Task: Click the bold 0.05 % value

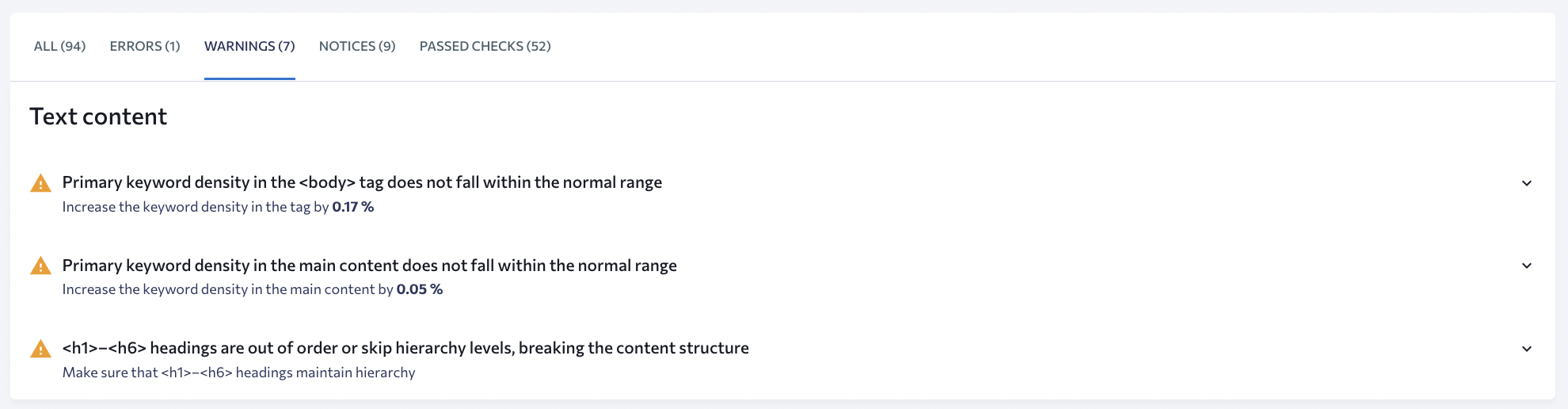Action: coord(420,289)
